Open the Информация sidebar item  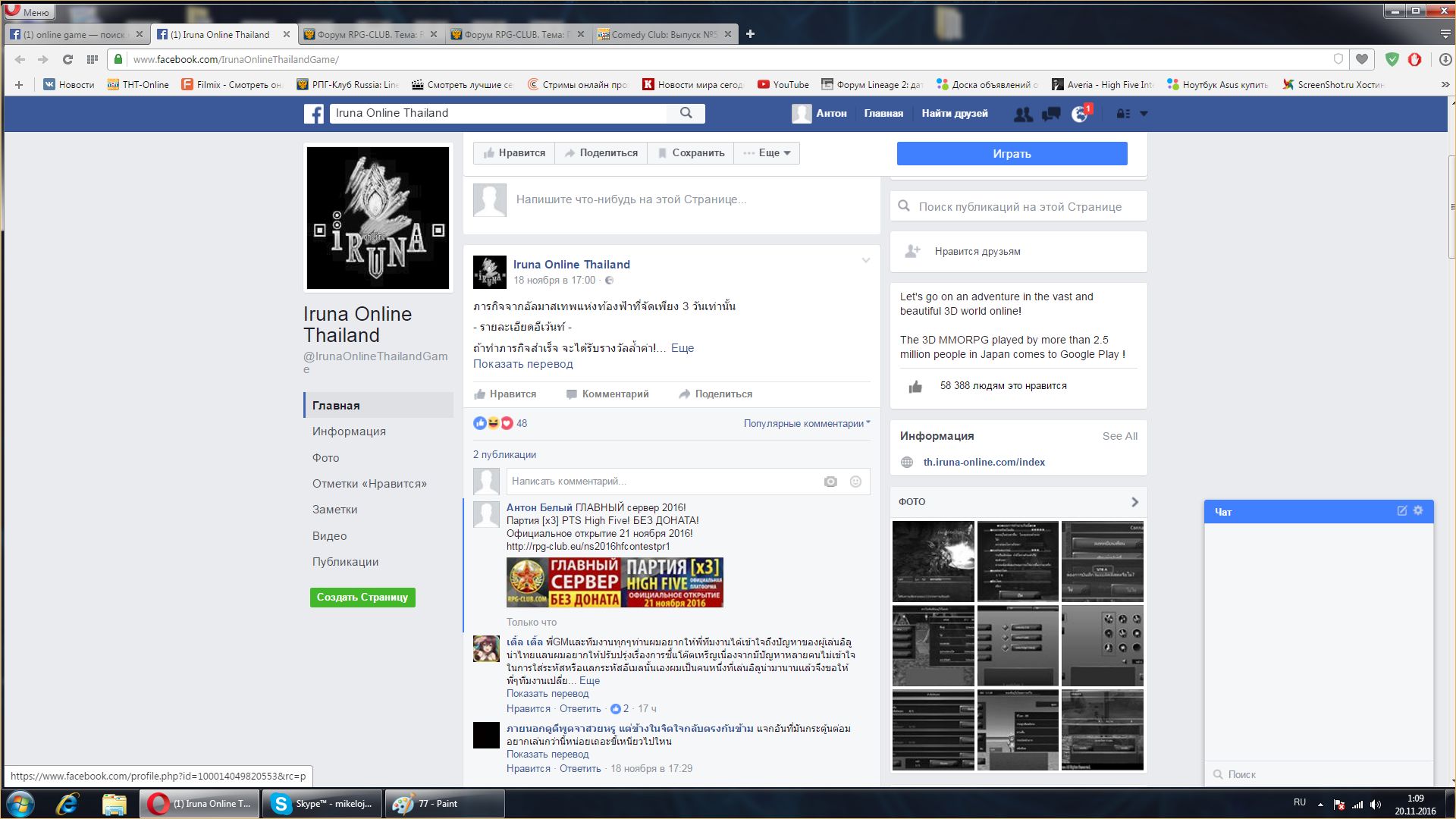tap(349, 431)
